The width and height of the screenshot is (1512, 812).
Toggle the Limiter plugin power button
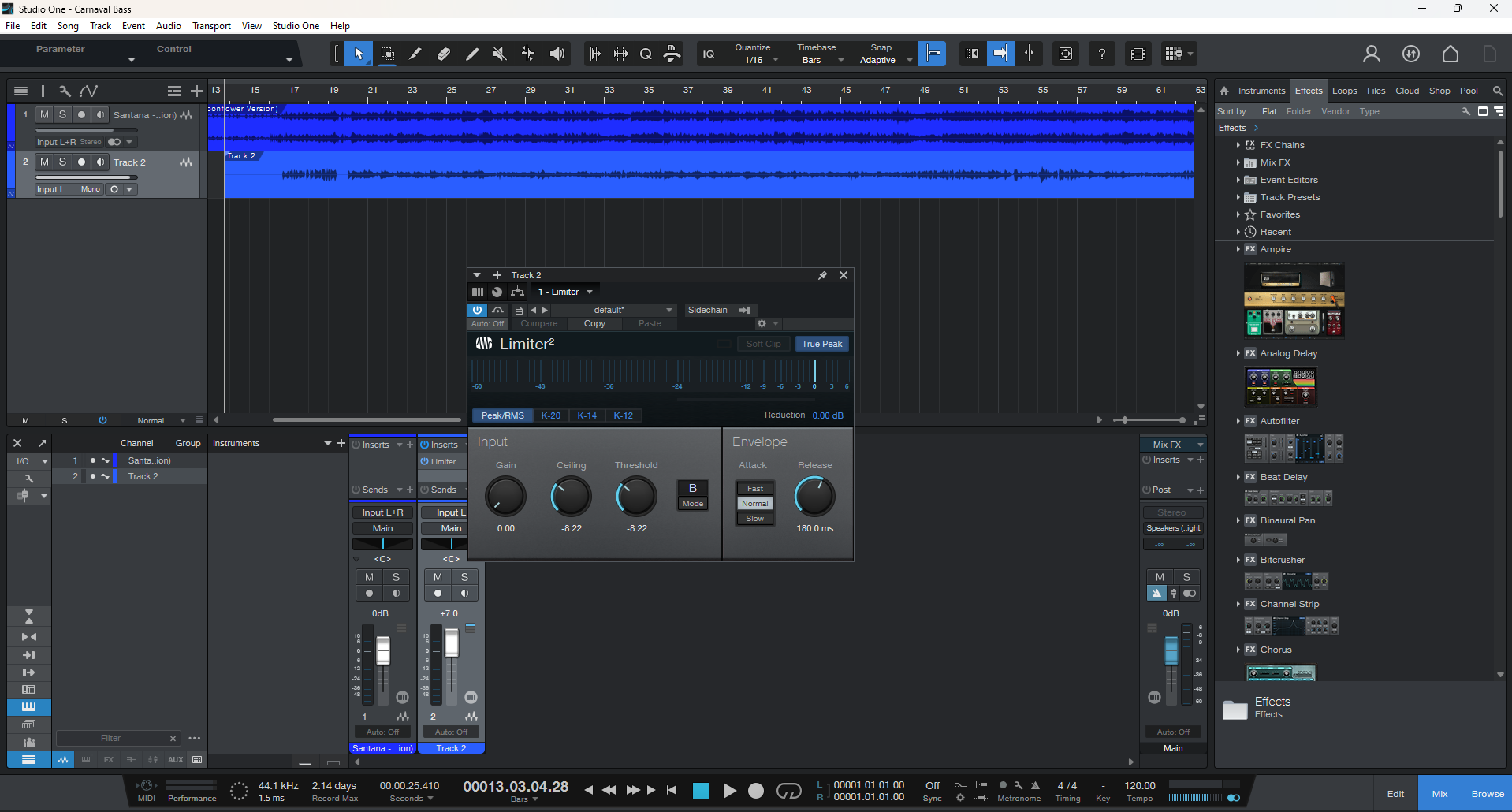pos(477,310)
